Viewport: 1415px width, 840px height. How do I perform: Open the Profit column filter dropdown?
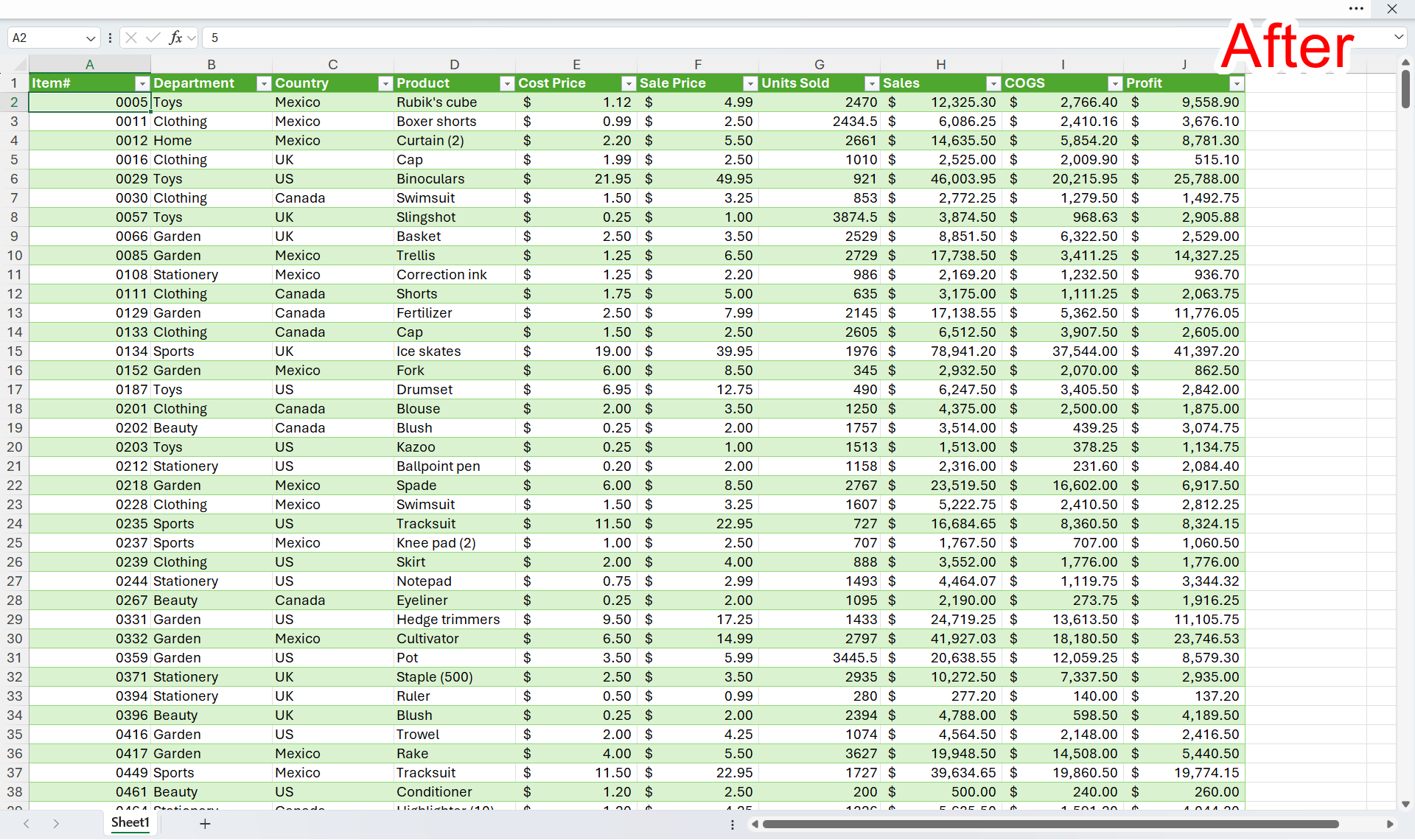pyautogui.click(x=1237, y=84)
